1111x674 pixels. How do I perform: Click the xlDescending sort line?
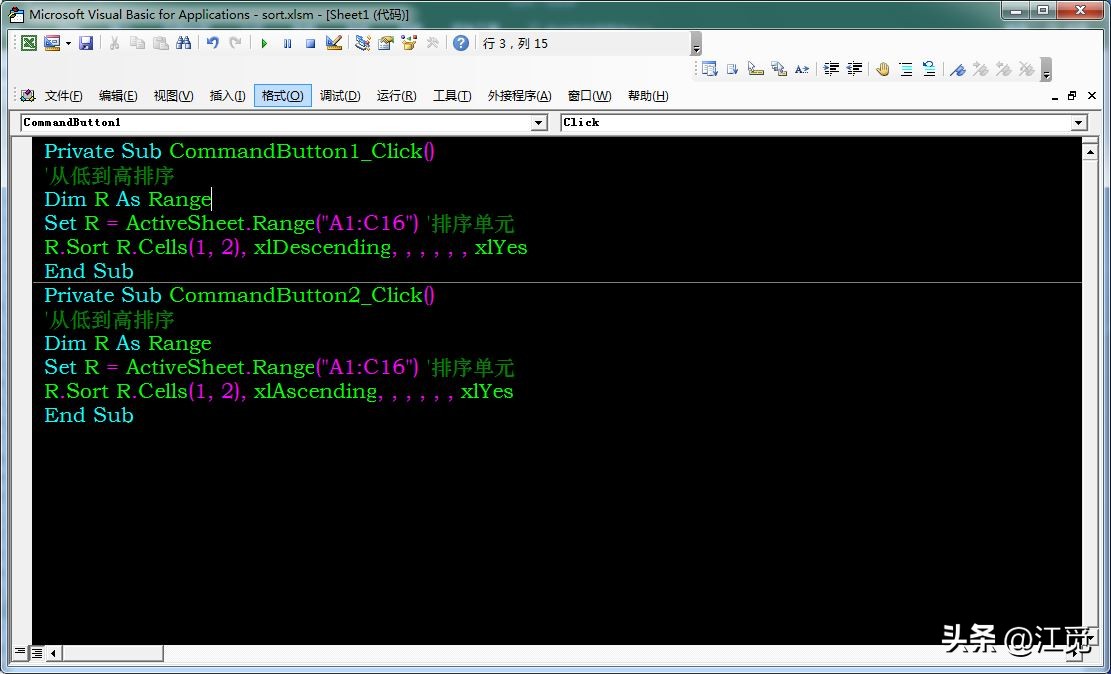tap(286, 247)
